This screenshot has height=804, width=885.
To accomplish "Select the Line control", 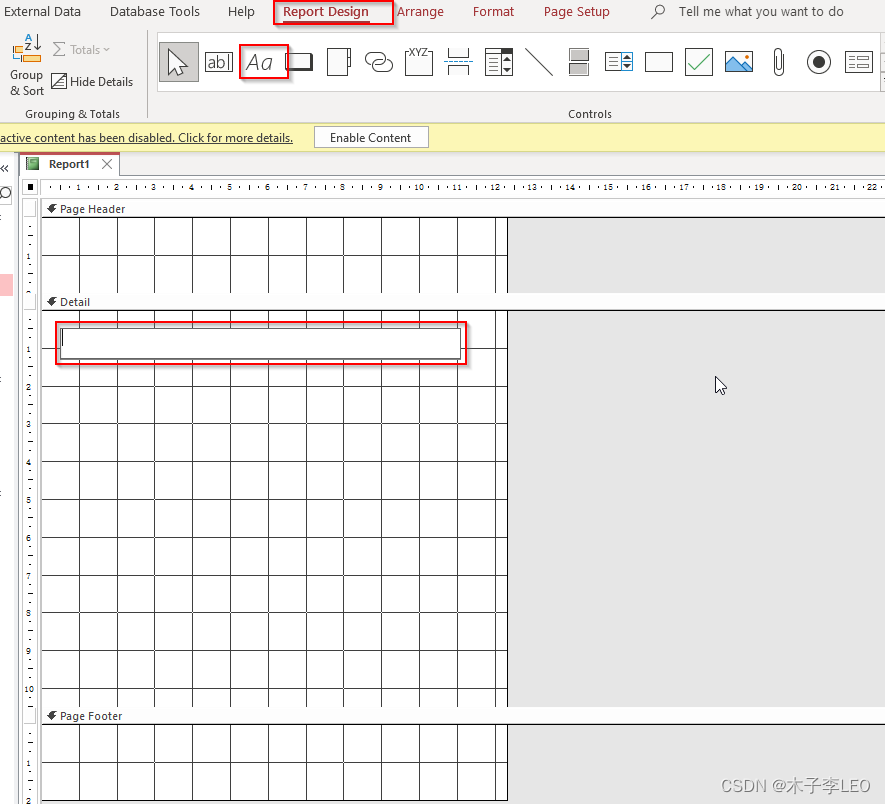I will coord(539,62).
